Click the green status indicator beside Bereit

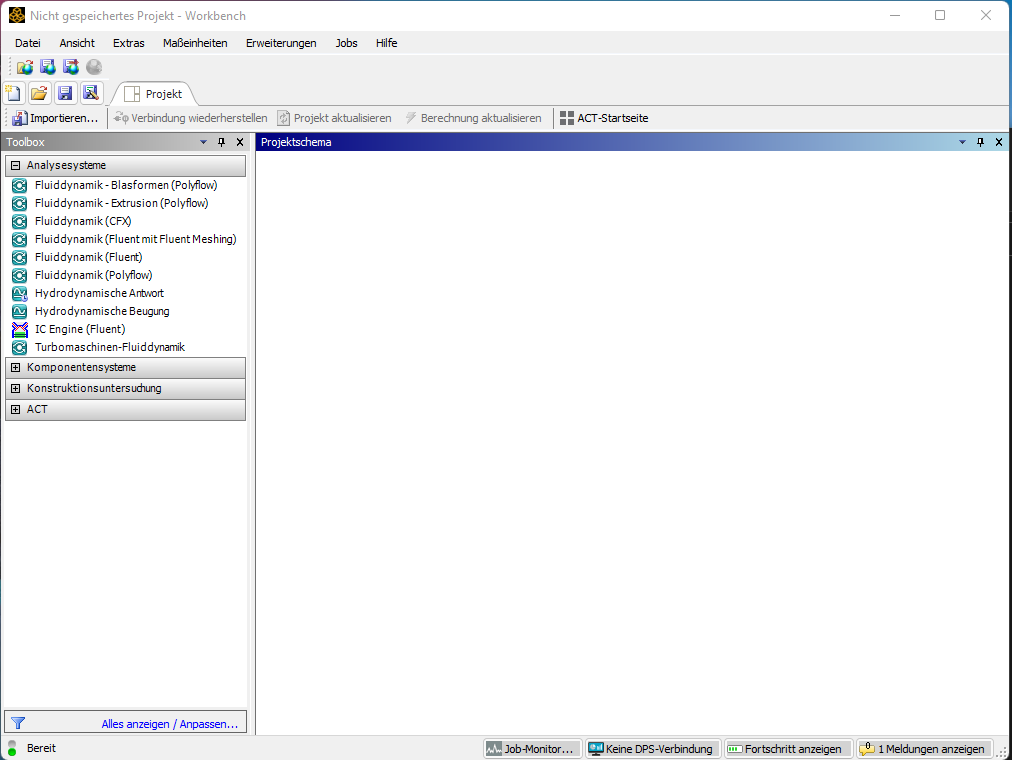12,748
